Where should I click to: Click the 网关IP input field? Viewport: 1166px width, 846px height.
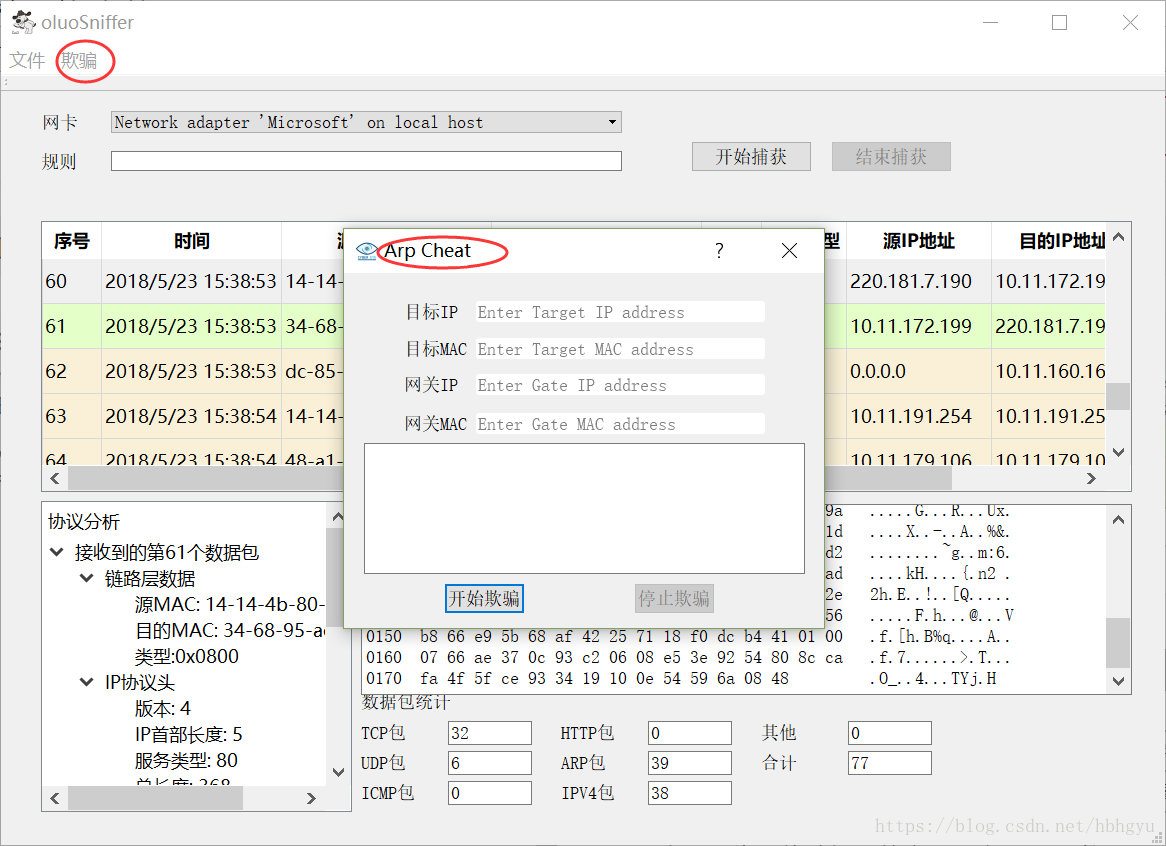click(620, 385)
